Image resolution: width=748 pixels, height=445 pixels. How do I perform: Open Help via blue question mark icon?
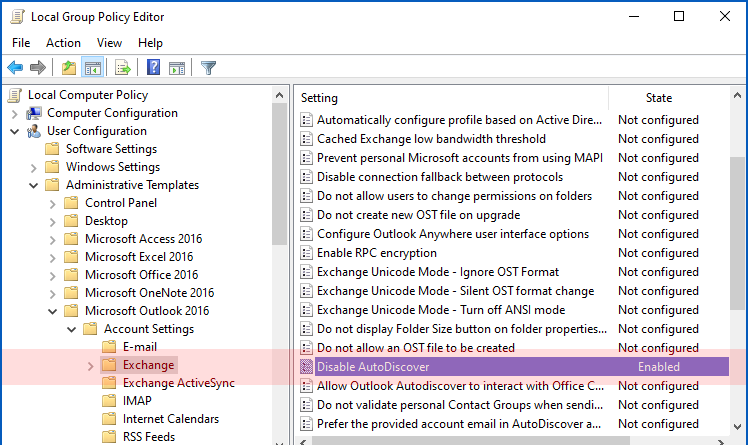pyautogui.click(x=153, y=67)
